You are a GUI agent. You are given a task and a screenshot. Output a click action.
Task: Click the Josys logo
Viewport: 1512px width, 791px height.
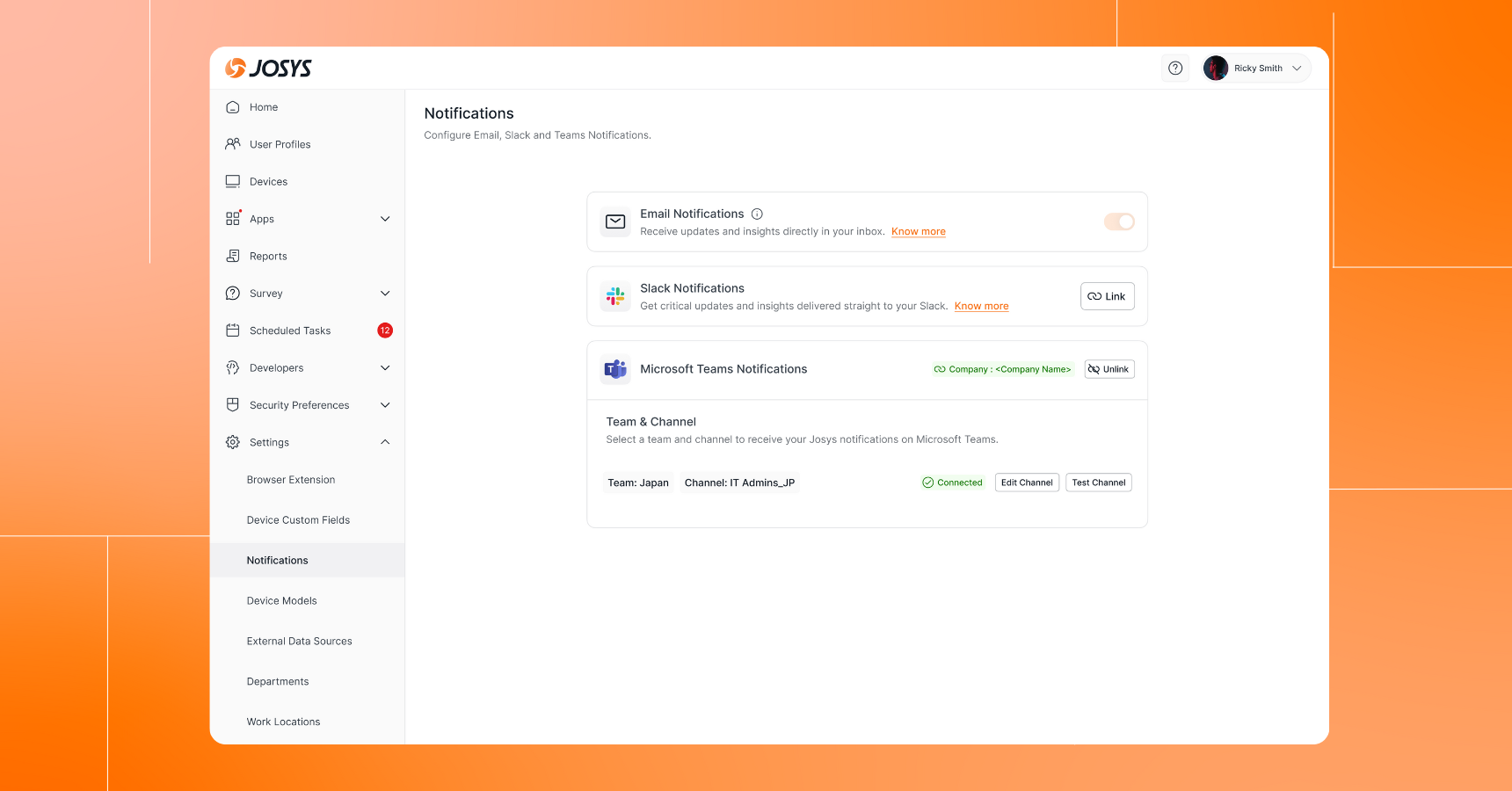(268, 68)
